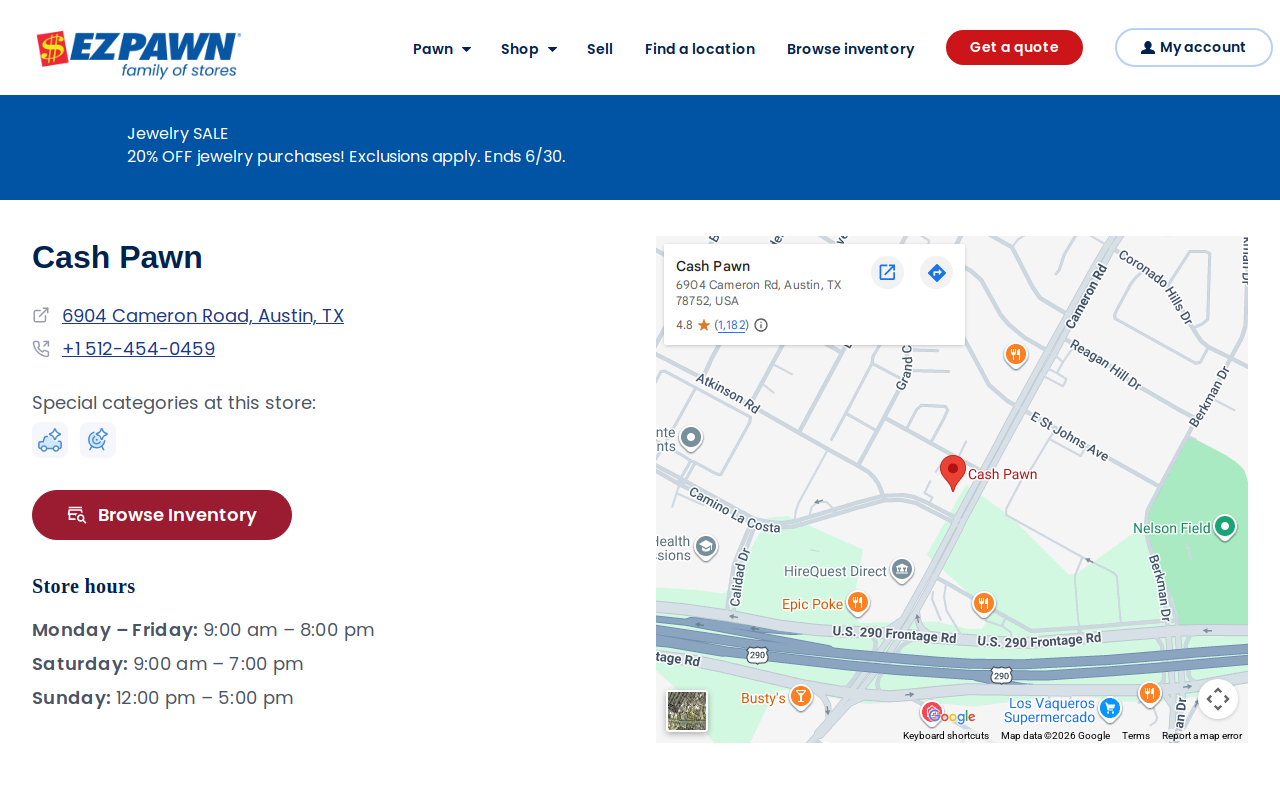This screenshot has width=1280, height=800.
Task: Open the 6904 Cameron Road address link
Action: (x=203, y=316)
